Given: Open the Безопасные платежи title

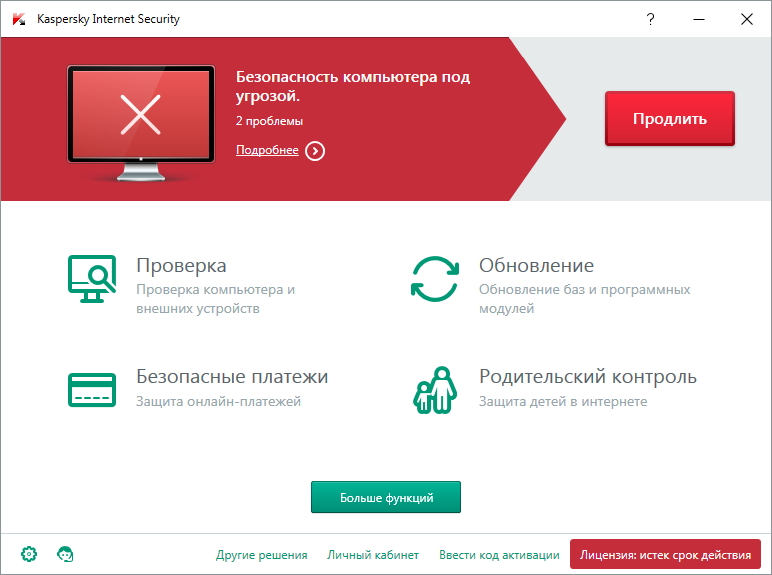Looking at the screenshot, I should 232,377.
